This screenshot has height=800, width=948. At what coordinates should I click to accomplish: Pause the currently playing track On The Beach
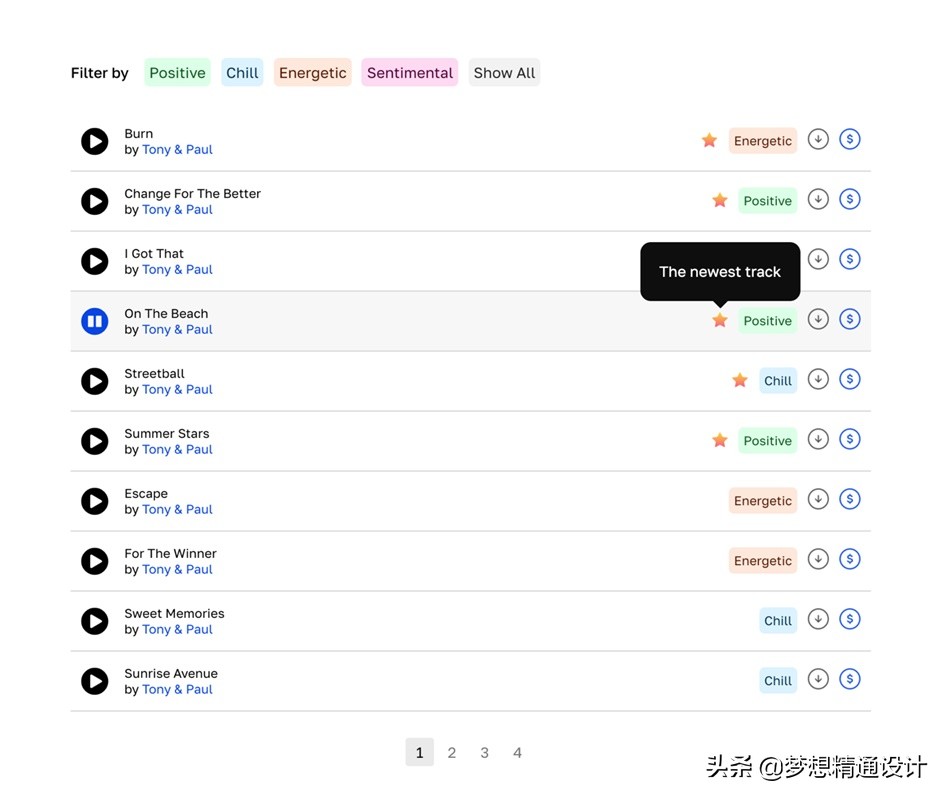[x=94, y=321]
